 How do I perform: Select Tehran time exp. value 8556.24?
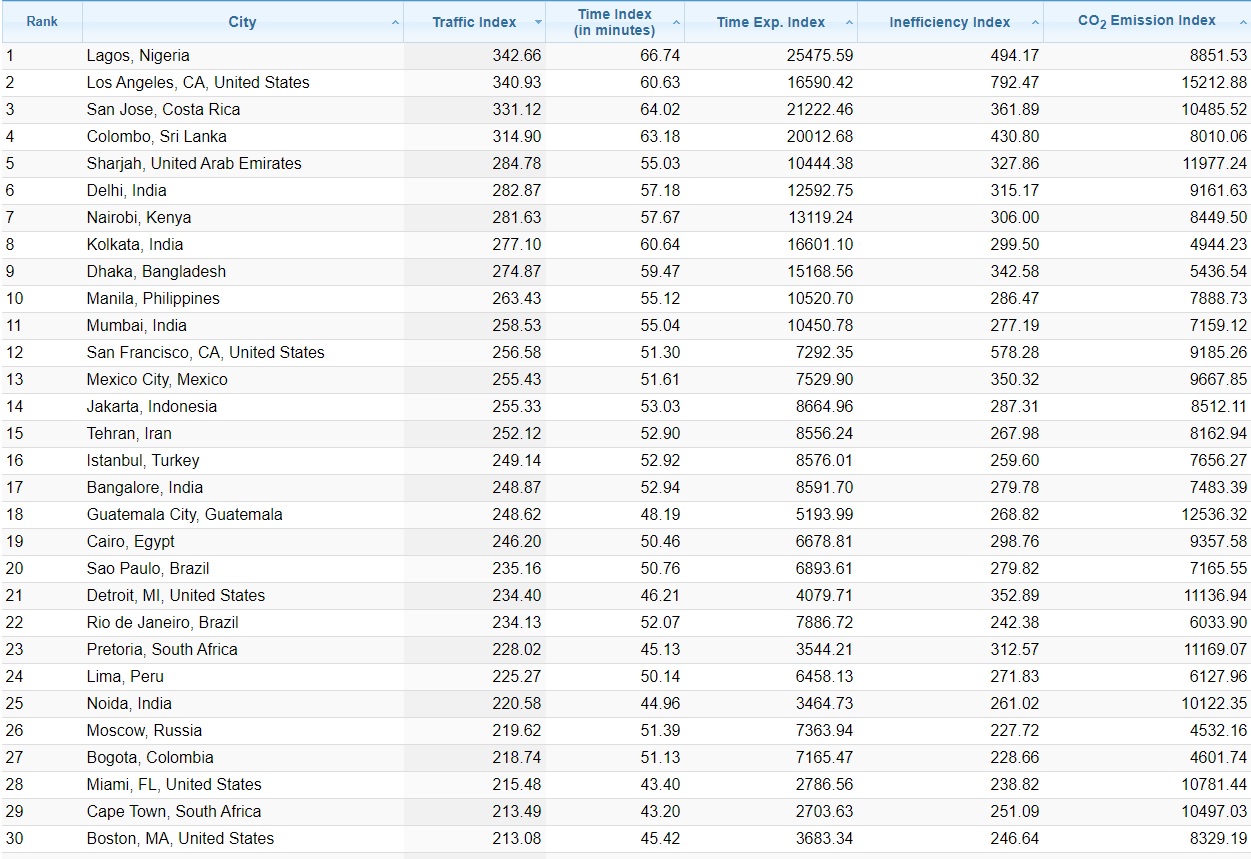824,433
